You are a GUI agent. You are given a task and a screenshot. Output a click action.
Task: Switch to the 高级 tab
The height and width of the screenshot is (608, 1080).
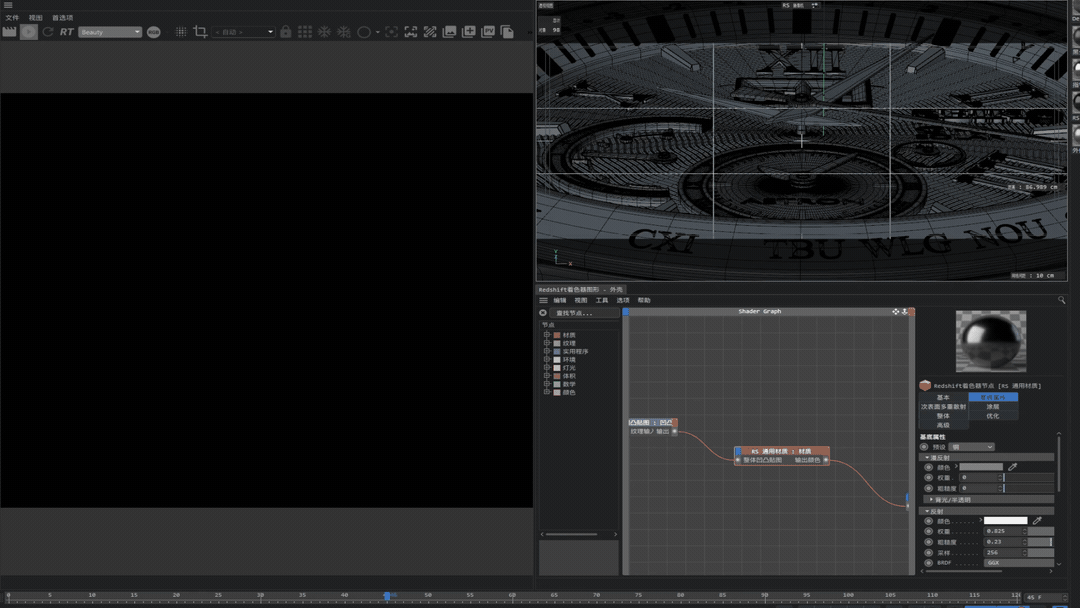[x=943, y=425]
